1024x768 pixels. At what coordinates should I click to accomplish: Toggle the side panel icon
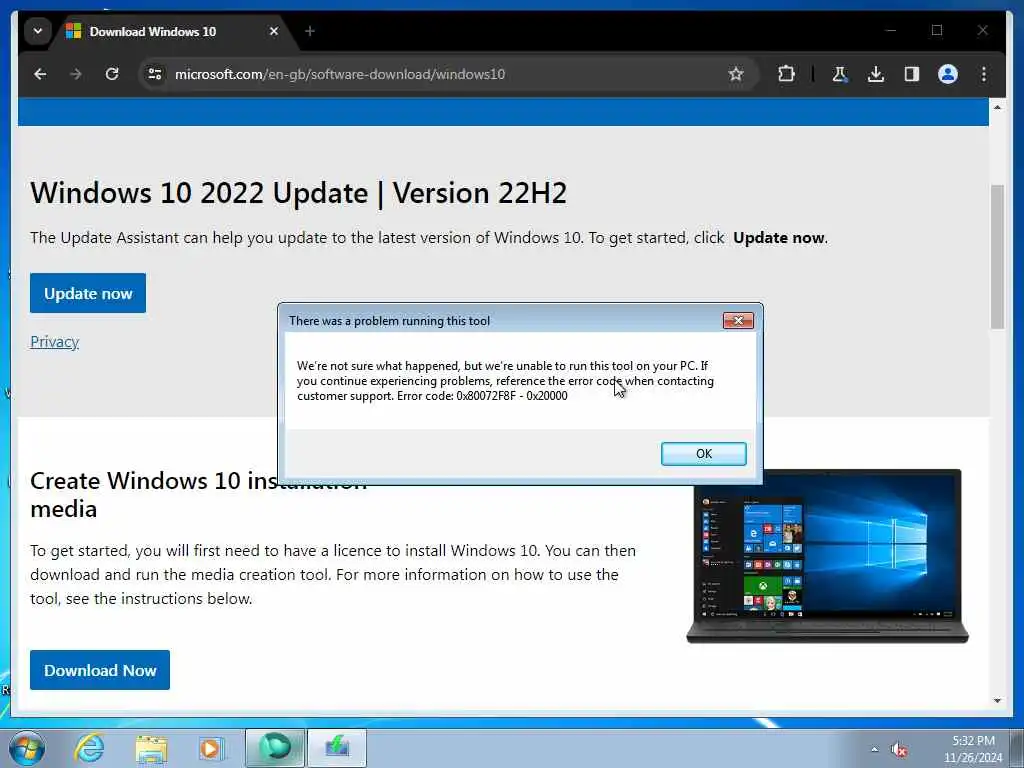tap(912, 74)
